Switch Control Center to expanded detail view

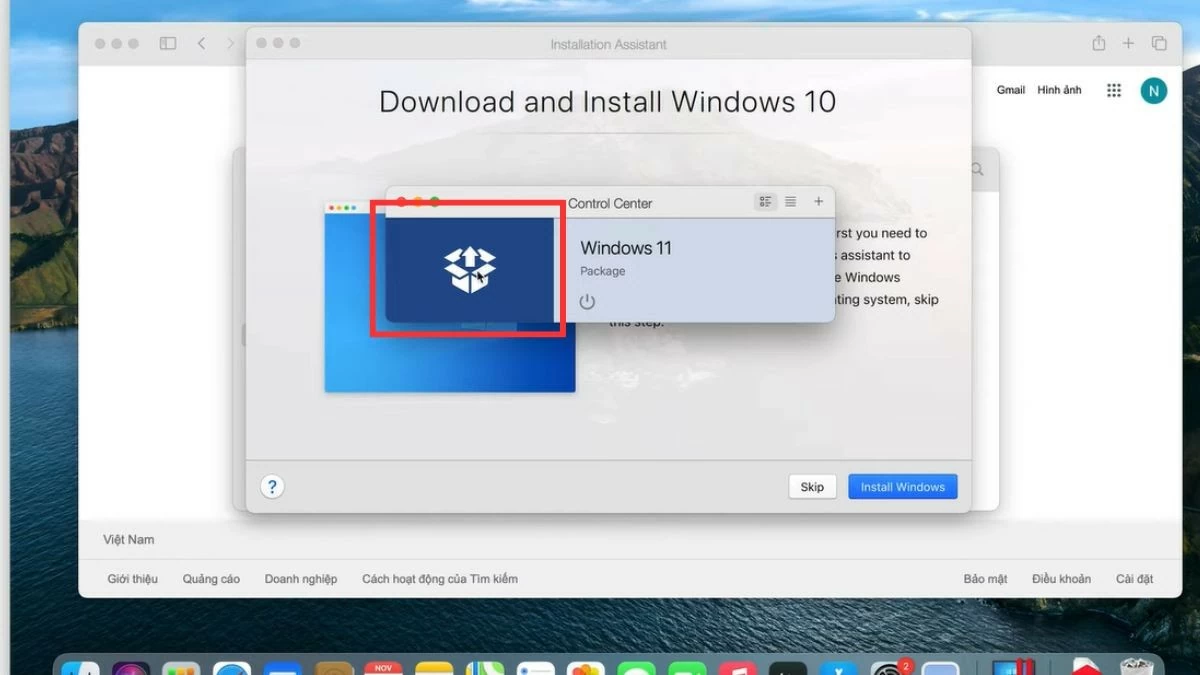pos(765,202)
